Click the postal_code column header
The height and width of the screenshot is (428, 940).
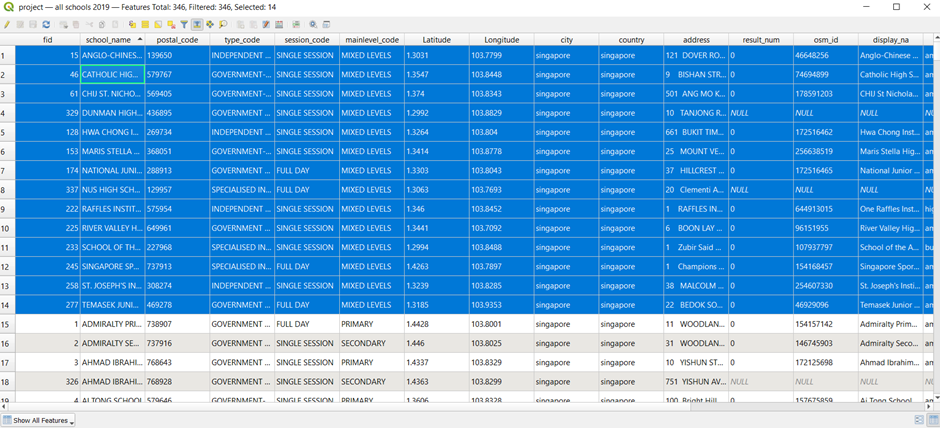click(x=176, y=39)
